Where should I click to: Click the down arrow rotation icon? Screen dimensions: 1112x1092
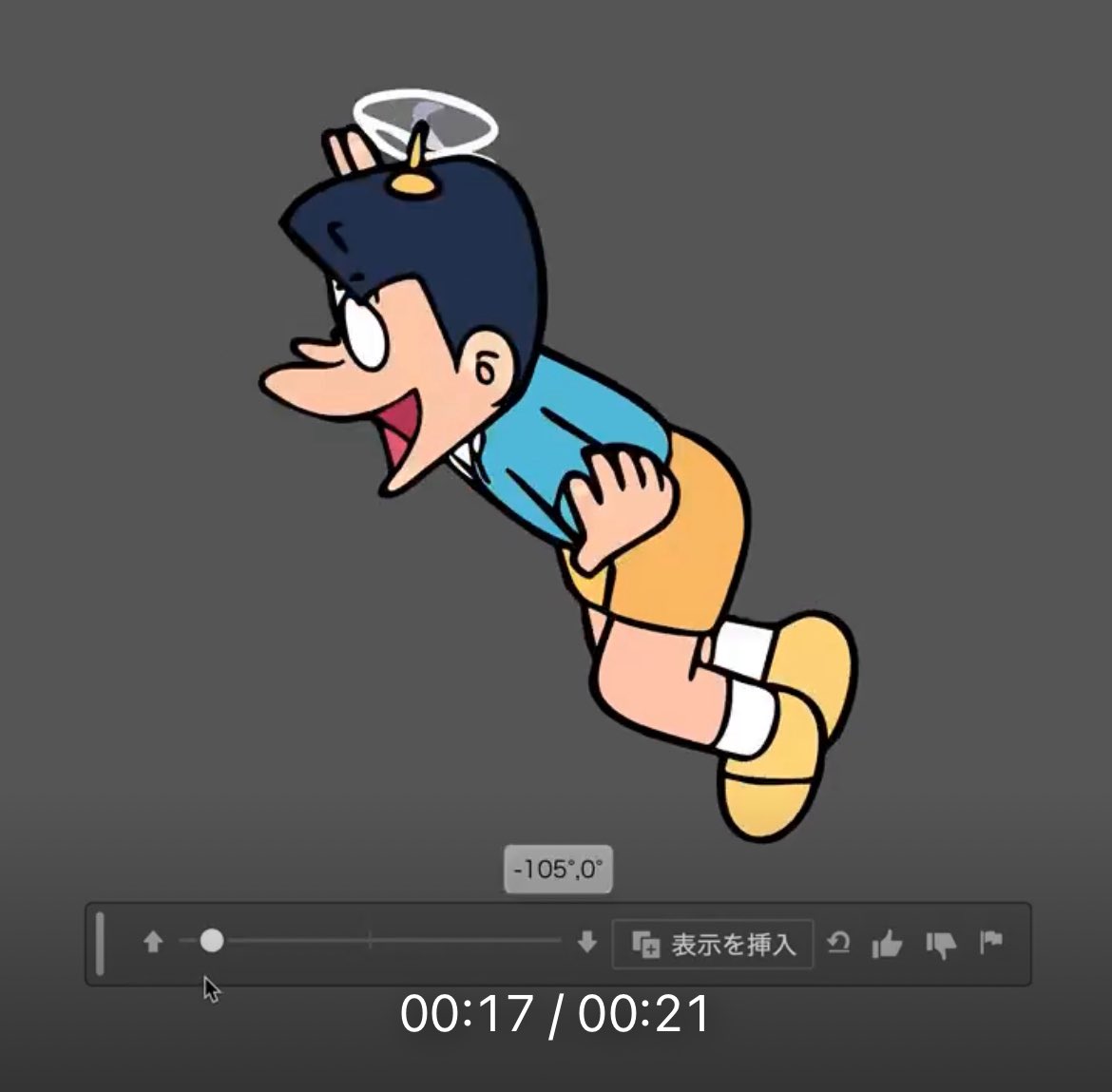[x=586, y=942]
